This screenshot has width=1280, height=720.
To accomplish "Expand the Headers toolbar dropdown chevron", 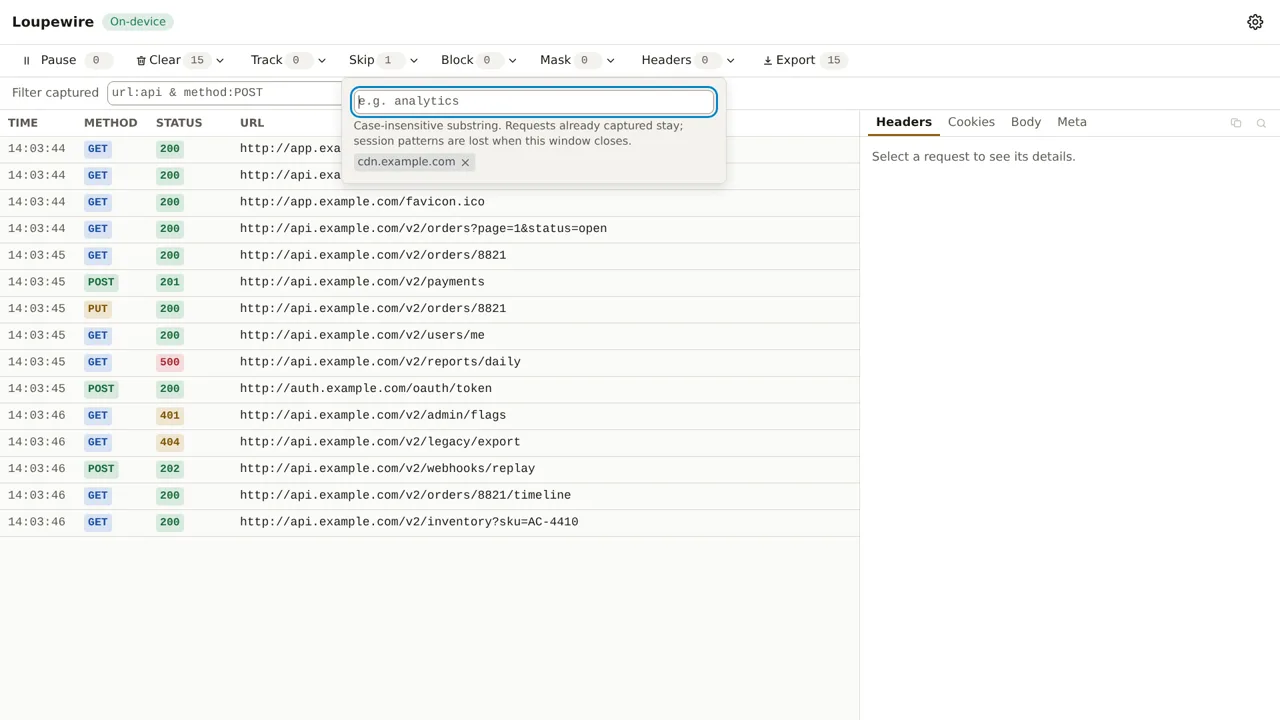I will click(730, 60).
